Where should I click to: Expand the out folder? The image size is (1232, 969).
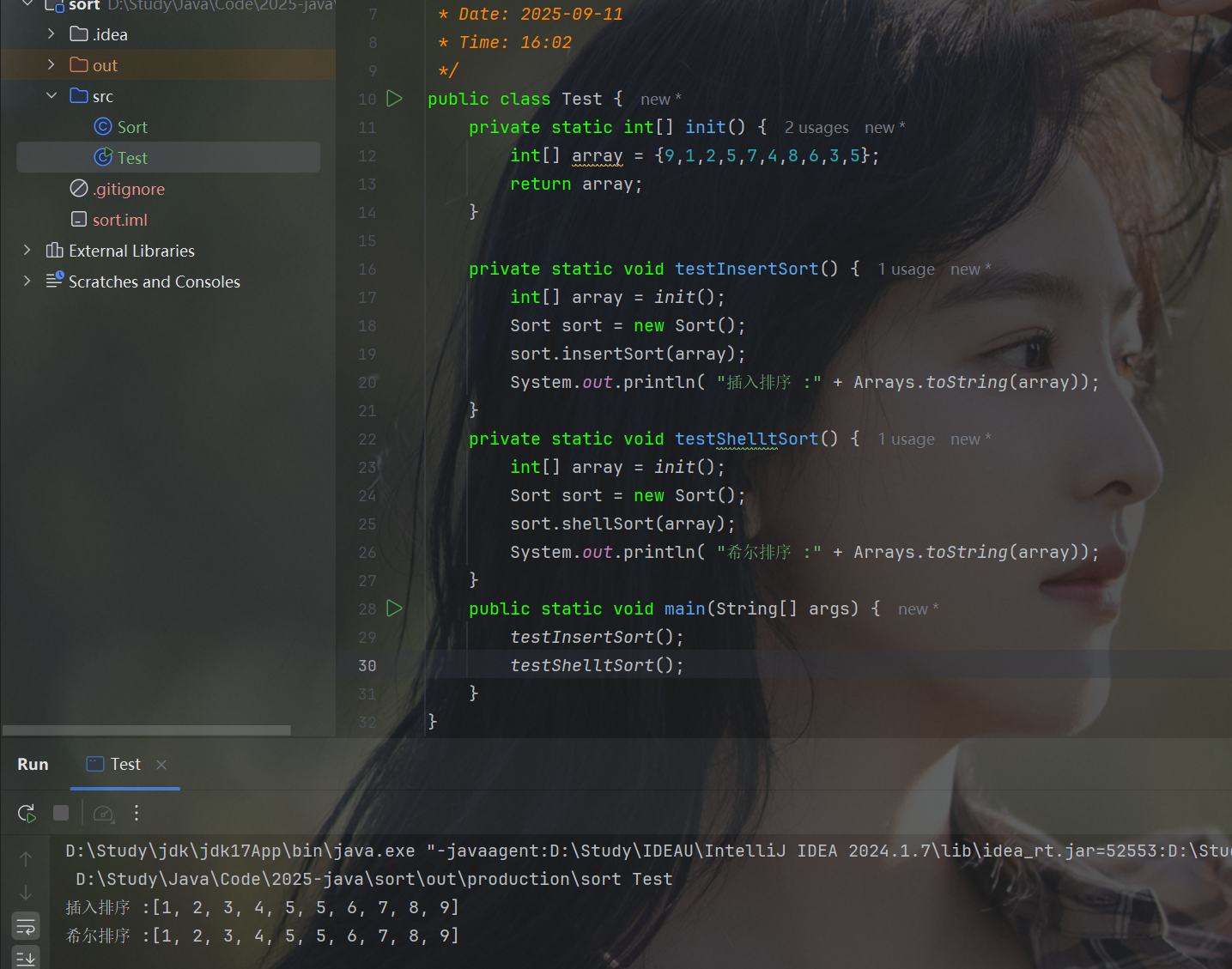coord(52,65)
